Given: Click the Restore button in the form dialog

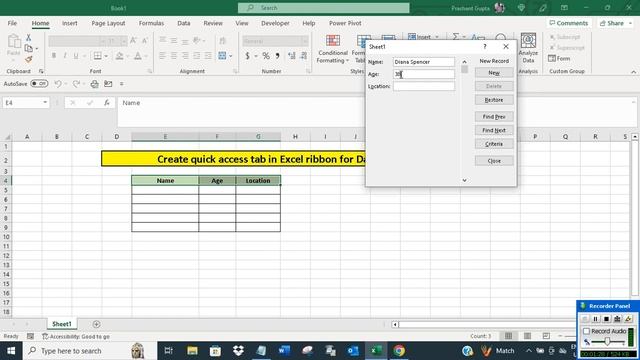Looking at the screenshot, I should (x=494, y=100).
